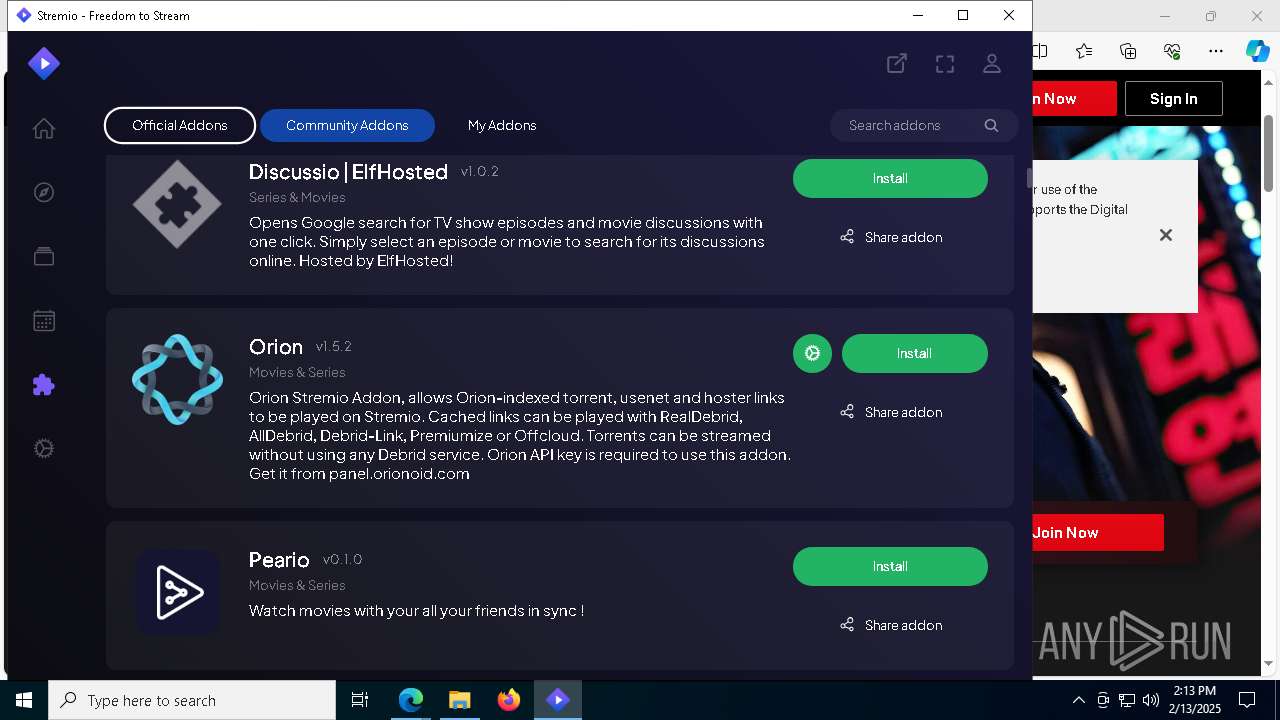Screen dimensions: 1280x720
Task: Click the taskbar search box
Action: click(192, 700)
